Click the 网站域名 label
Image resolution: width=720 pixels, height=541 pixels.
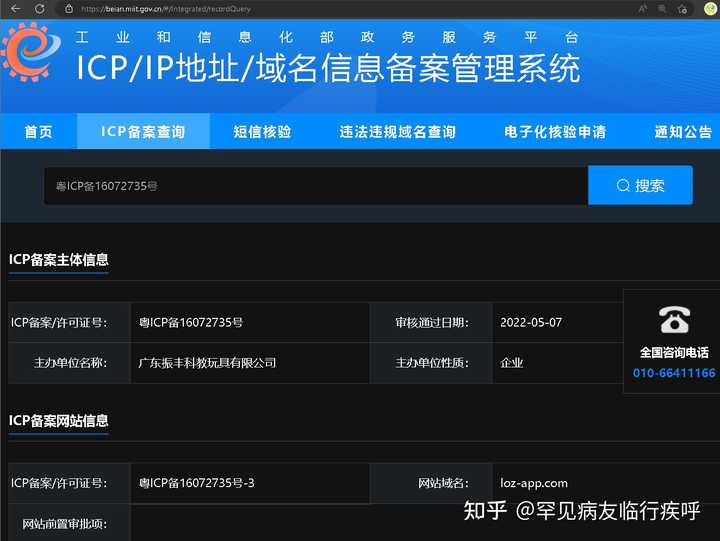tap(443, 483)
